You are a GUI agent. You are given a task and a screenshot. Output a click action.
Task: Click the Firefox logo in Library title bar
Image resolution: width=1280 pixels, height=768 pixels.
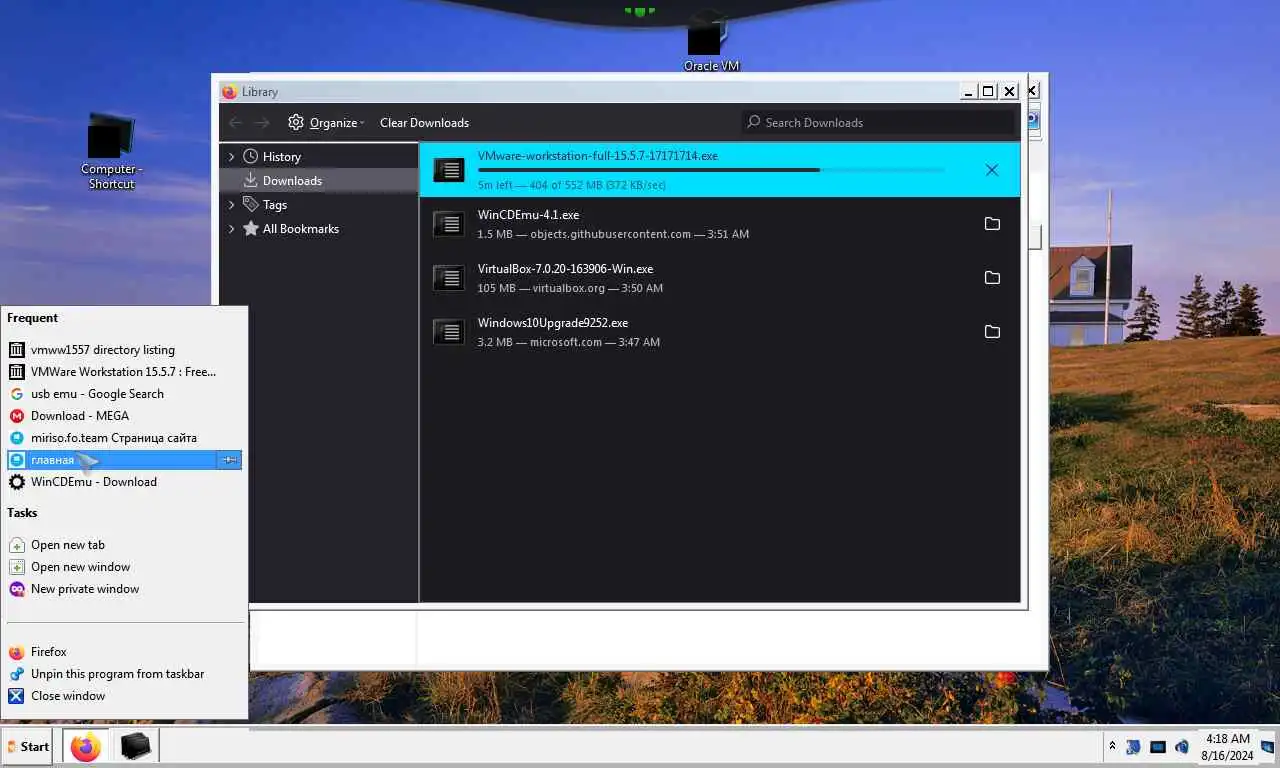(230, 92)
